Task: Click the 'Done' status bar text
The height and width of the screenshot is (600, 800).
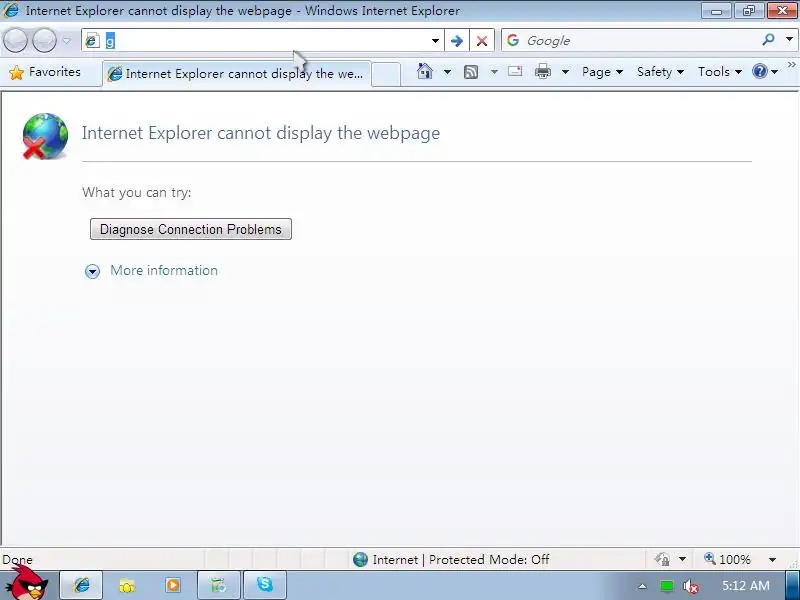Action: pos(17,560)
